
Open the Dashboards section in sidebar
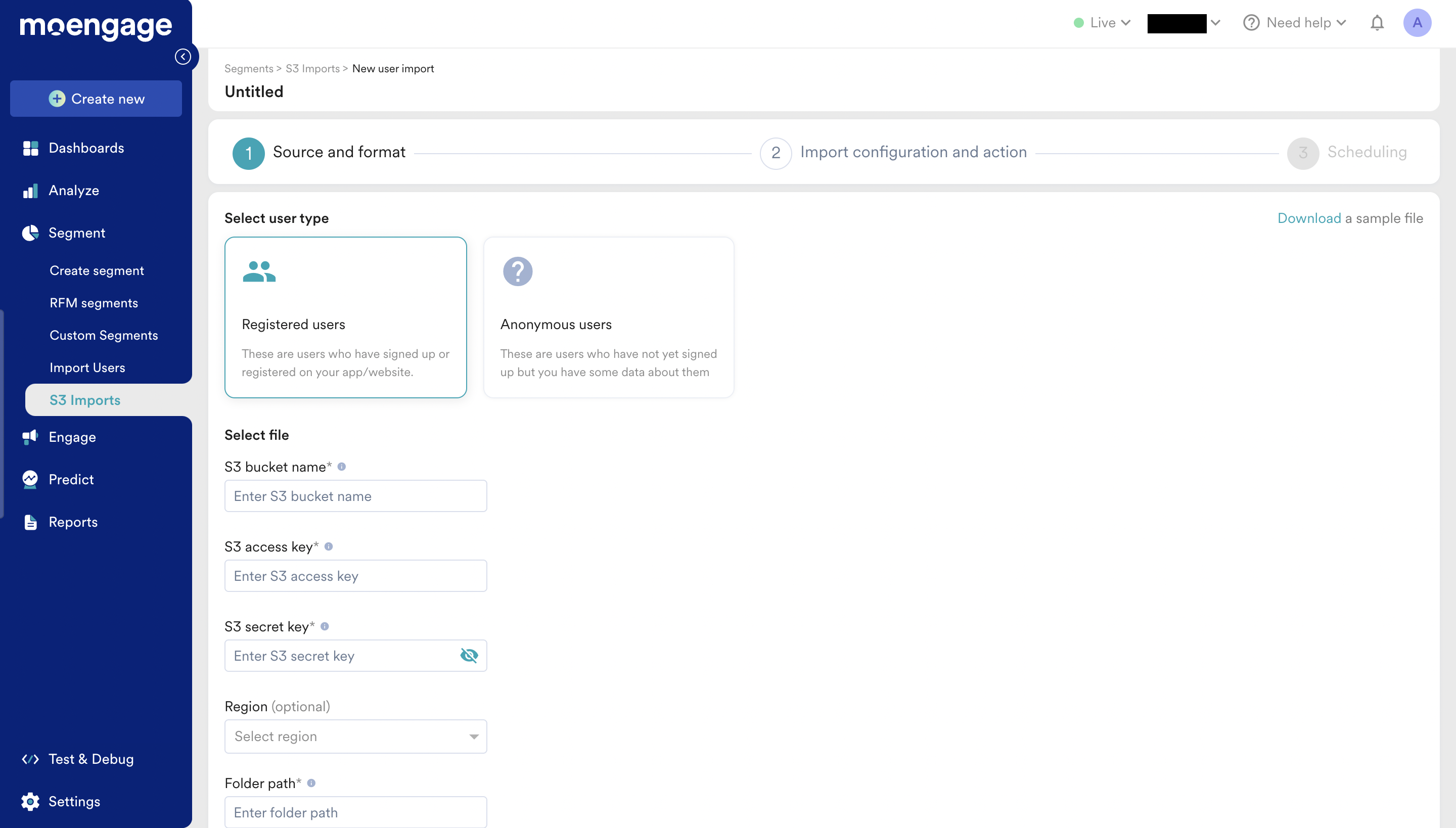tap(86, 148)
